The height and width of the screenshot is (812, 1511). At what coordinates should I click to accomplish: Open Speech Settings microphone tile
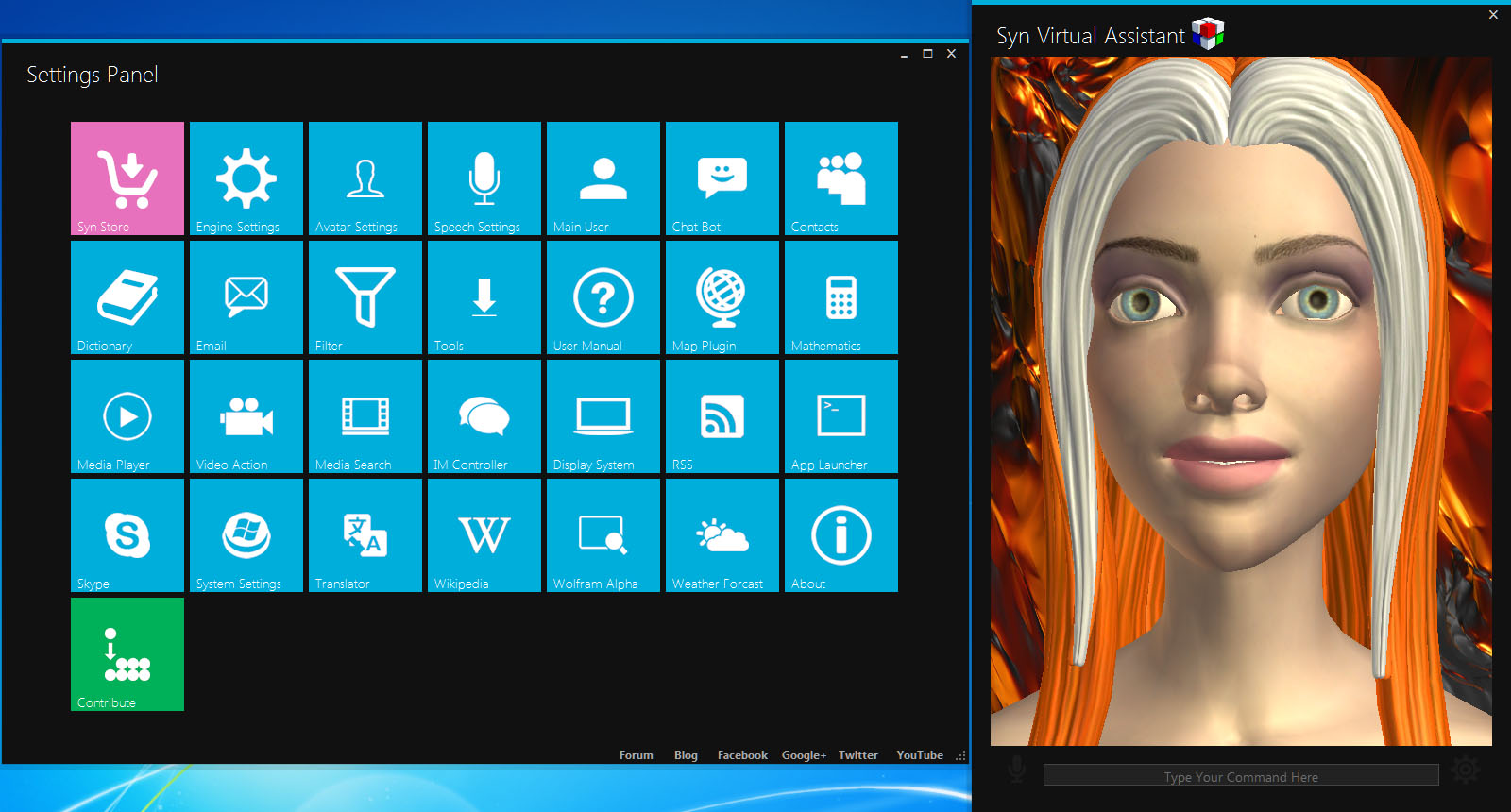pyautogui.click(x=484, y=178)
